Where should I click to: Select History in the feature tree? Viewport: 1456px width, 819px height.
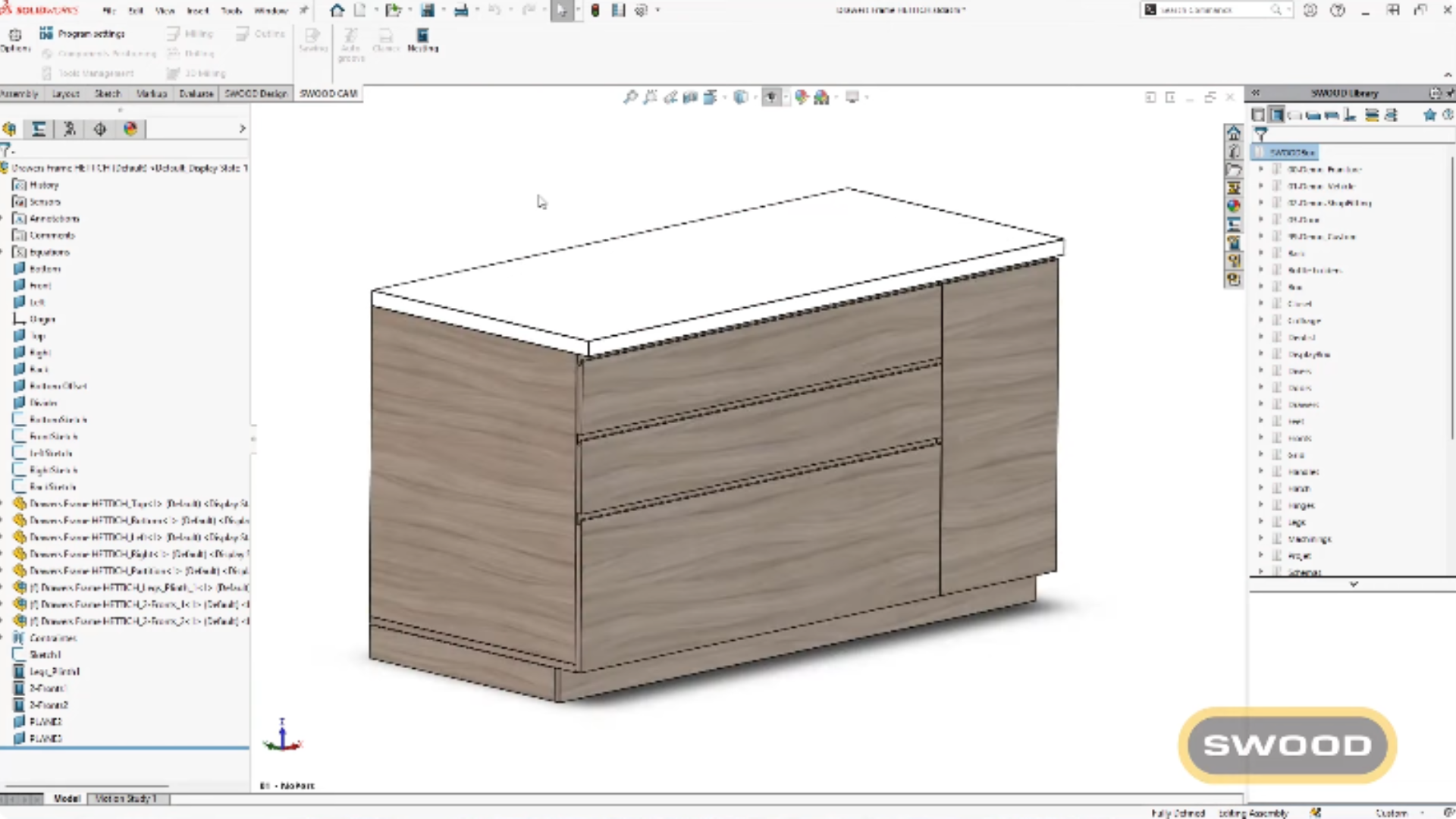point(44,185)
